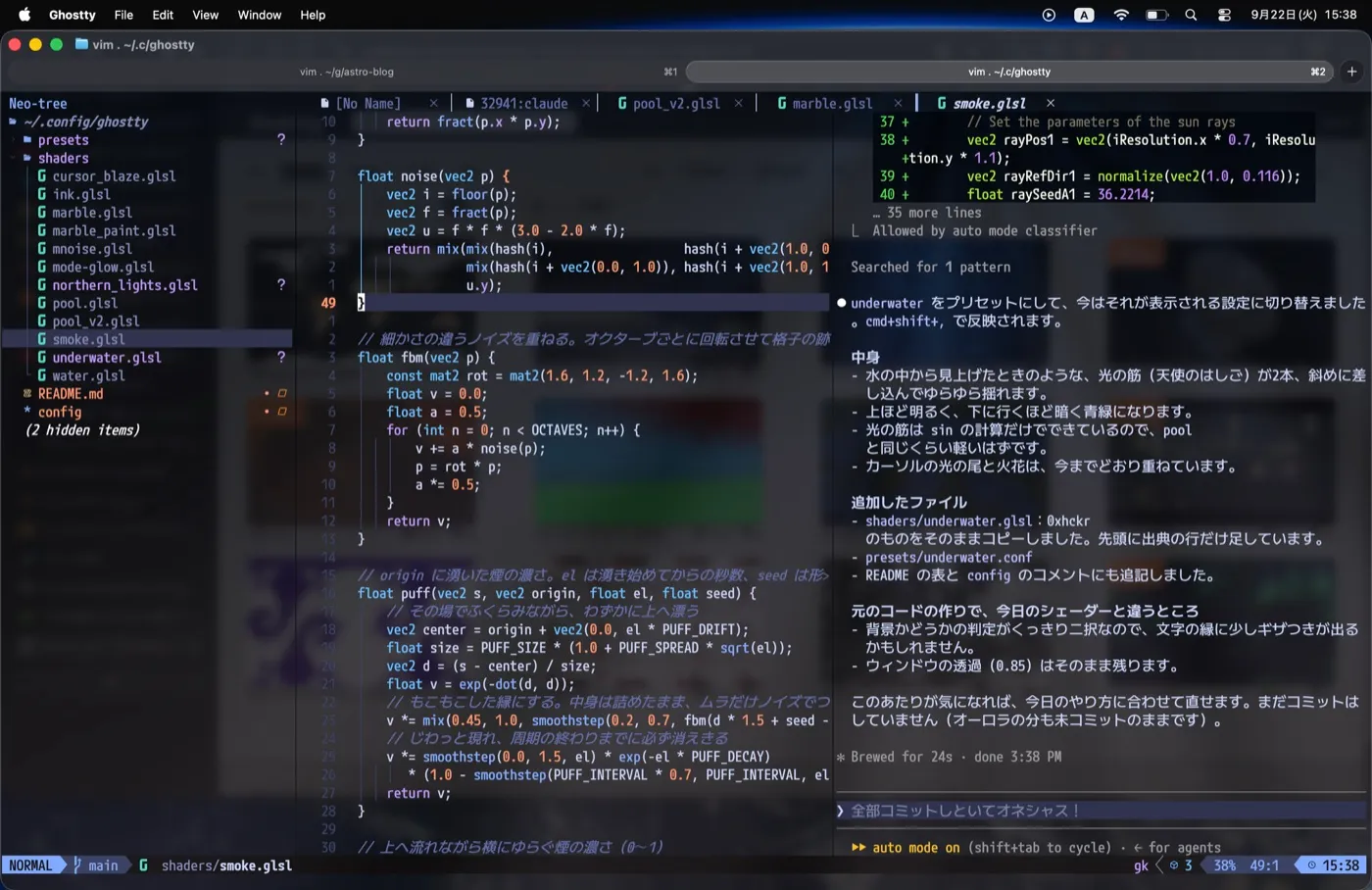The width and height of the screenshot is (1372, 890).
Task: Open smoke.glsl in the Neo-tree list
Action: 88,339
